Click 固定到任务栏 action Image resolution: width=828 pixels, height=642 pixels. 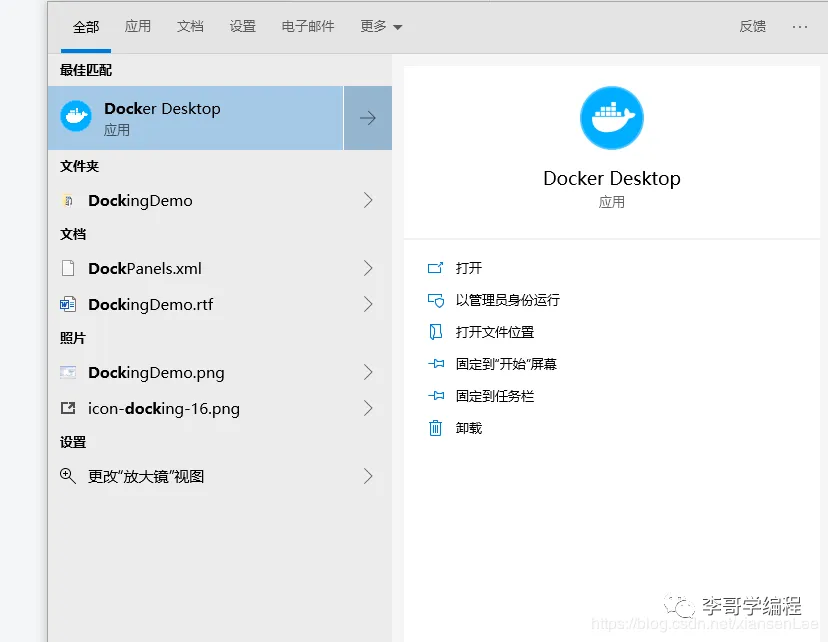pos(495,396)
